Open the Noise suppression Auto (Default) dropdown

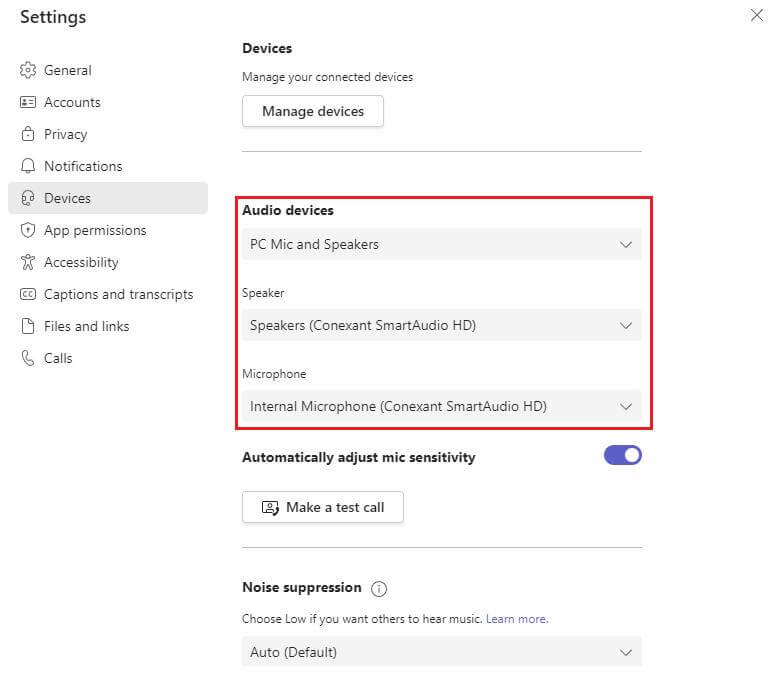(x=442, y=652)
